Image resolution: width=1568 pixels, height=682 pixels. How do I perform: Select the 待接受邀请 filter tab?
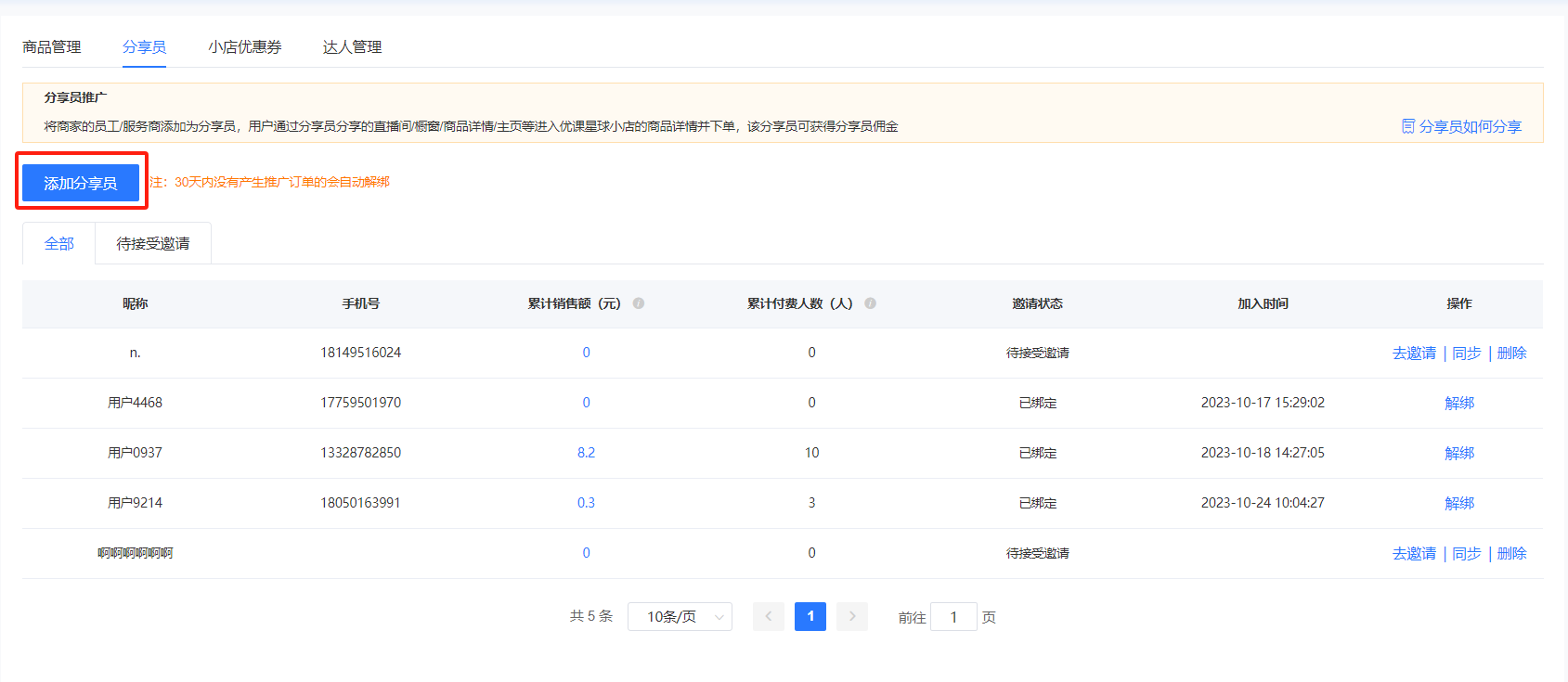(153, 243)
